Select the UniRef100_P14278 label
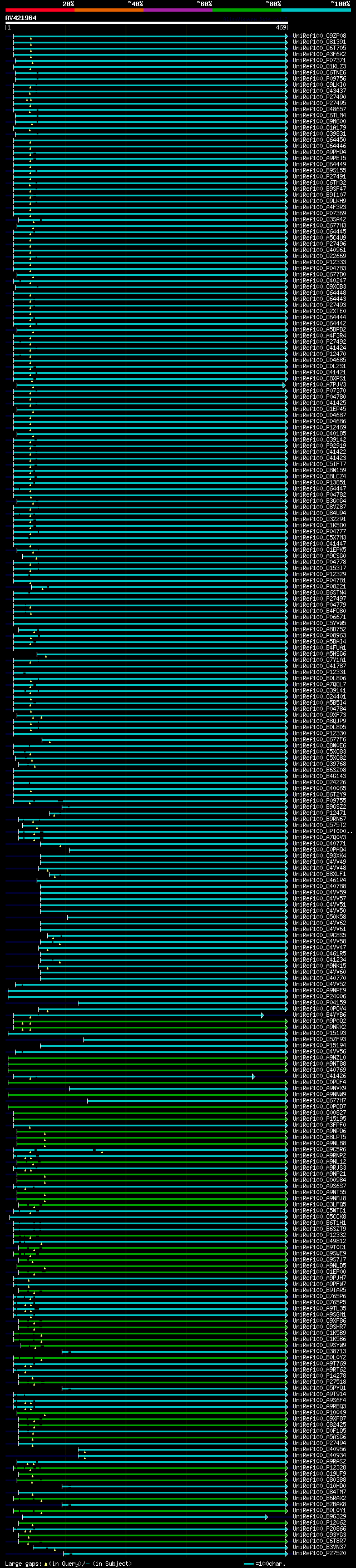 tap(319, 1376)
